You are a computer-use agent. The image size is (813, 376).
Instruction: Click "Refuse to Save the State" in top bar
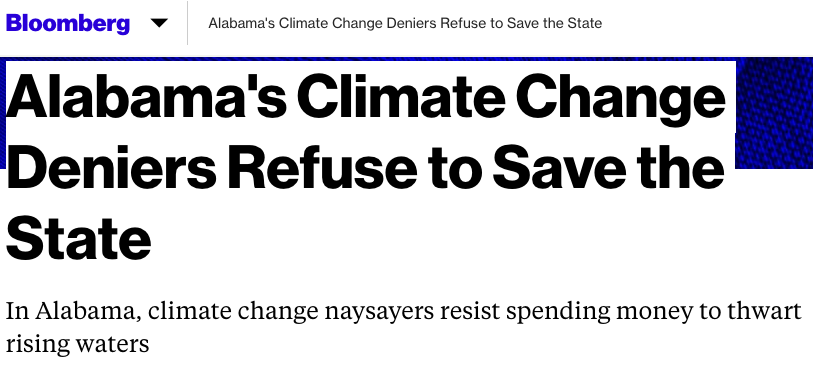[x=522, y=23]
